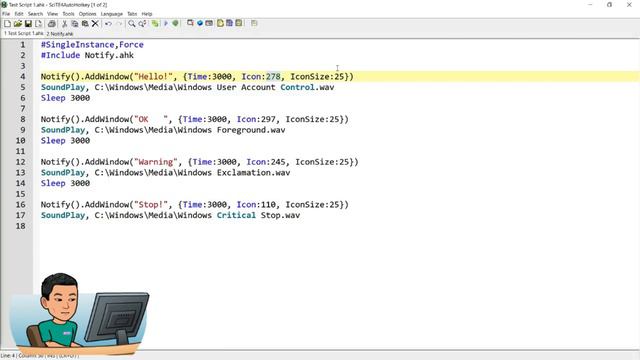
Task: Click the status bar line and column text
Action: coord(40,356)
